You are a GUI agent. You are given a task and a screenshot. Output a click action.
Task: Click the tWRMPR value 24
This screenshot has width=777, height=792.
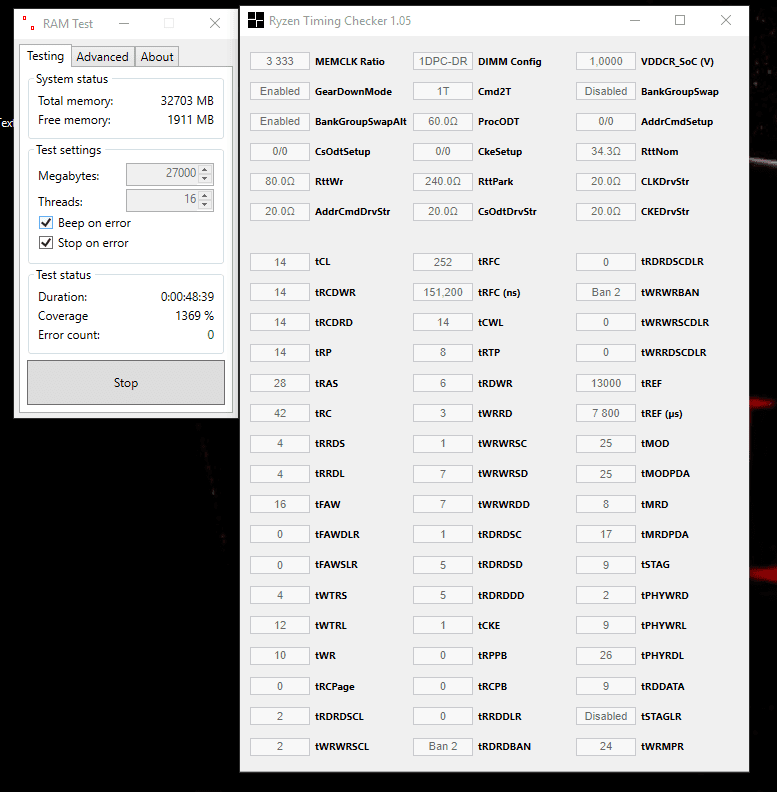click(x=606, y=746)
